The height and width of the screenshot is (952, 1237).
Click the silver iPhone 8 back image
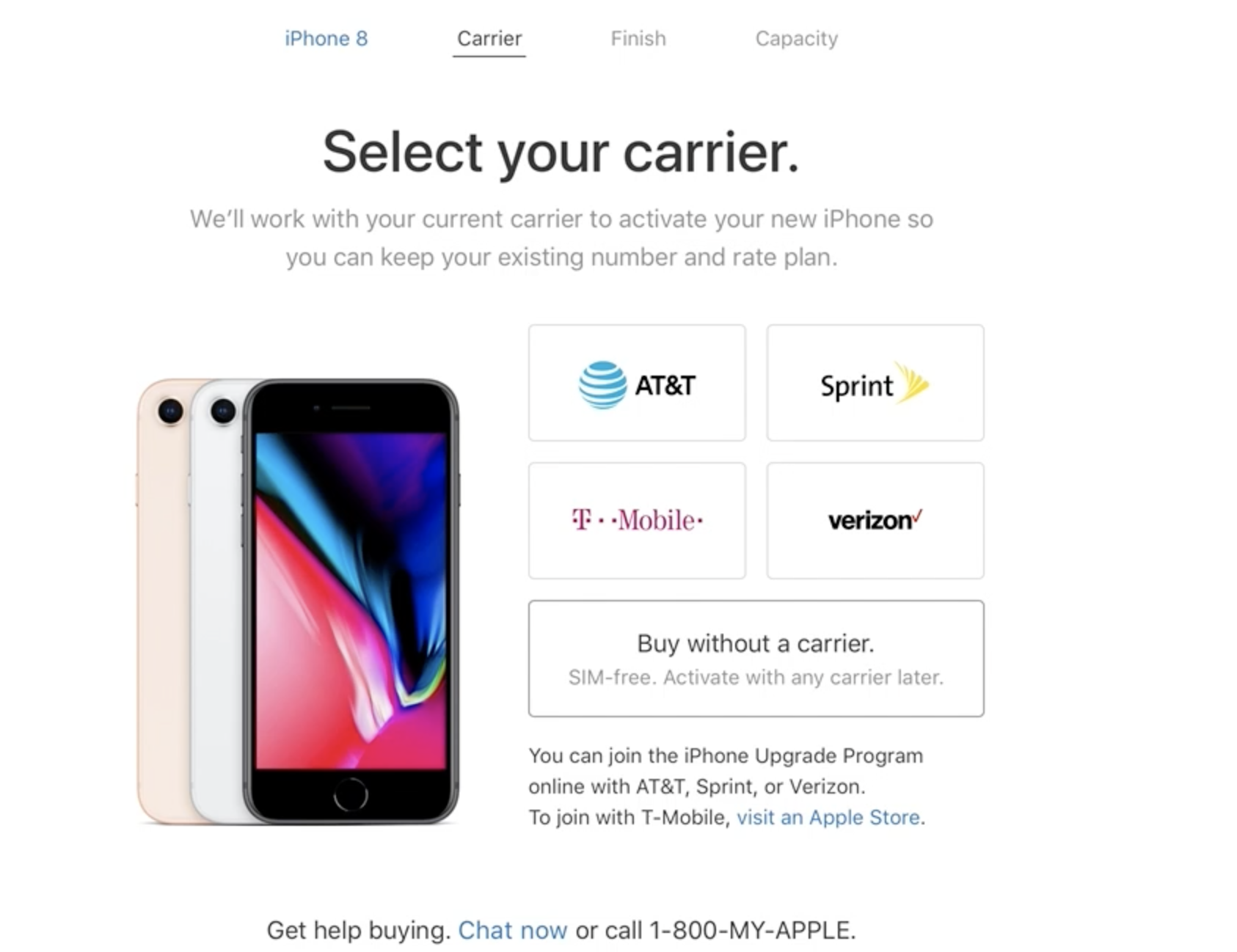(x=215, y=601)
